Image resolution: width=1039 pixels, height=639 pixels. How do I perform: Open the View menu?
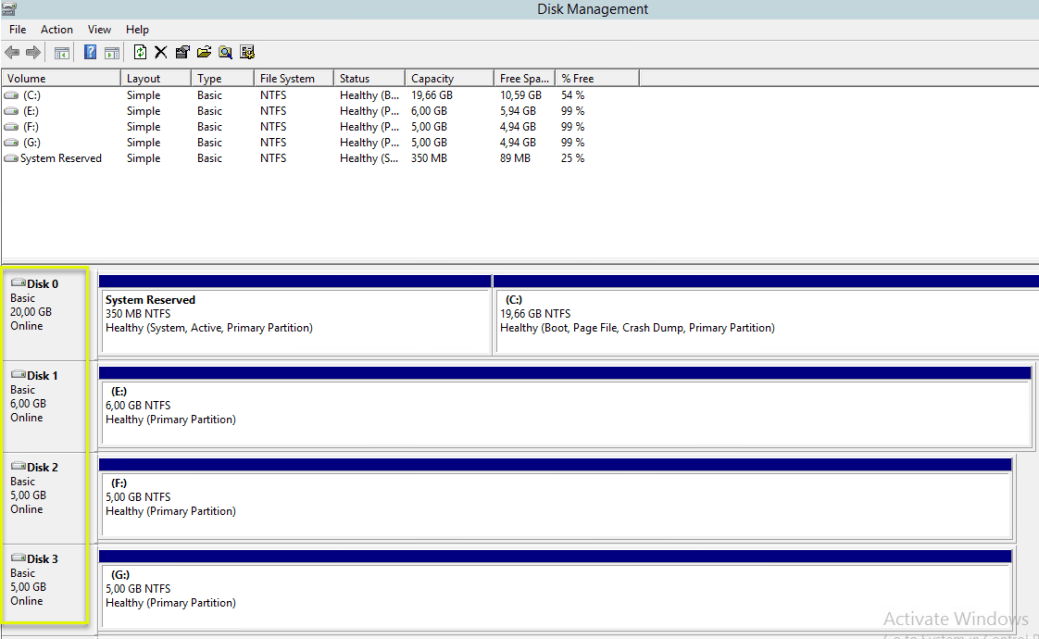[x=99, y=30]
